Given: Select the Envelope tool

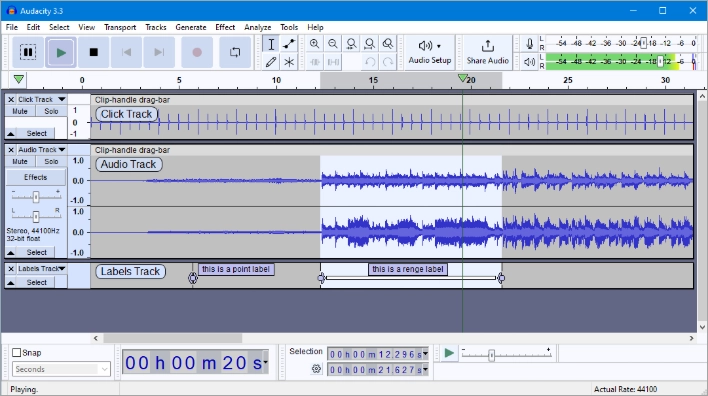Looking at the screenshot, I should tap(289, 44).
